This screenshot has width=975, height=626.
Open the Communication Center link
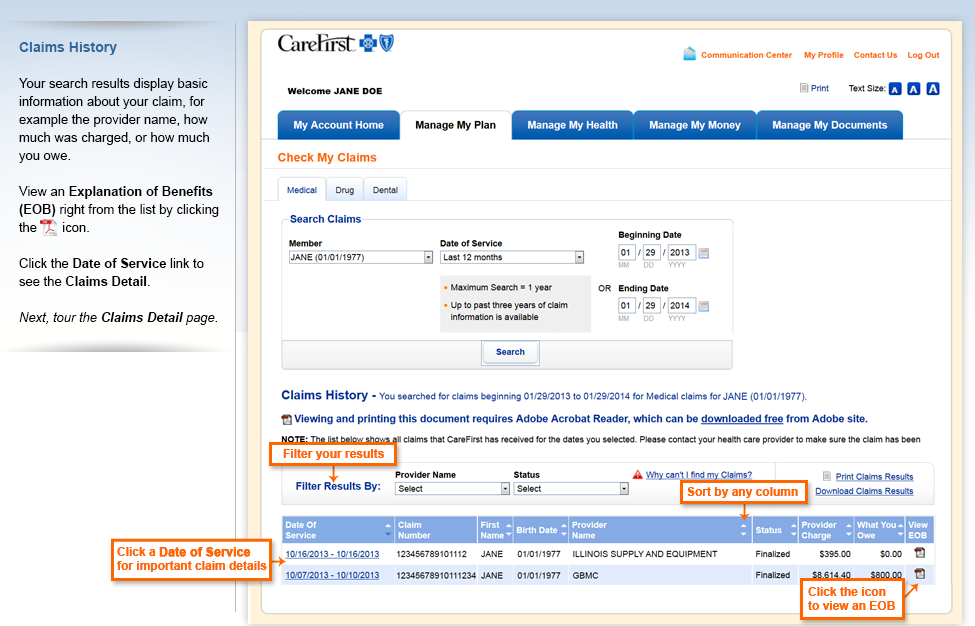coord(746,55)
